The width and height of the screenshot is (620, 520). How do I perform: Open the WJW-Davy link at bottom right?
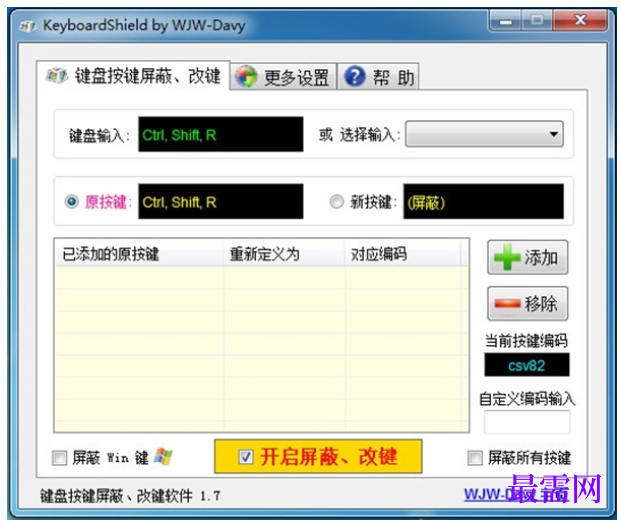tap(516, 494)
